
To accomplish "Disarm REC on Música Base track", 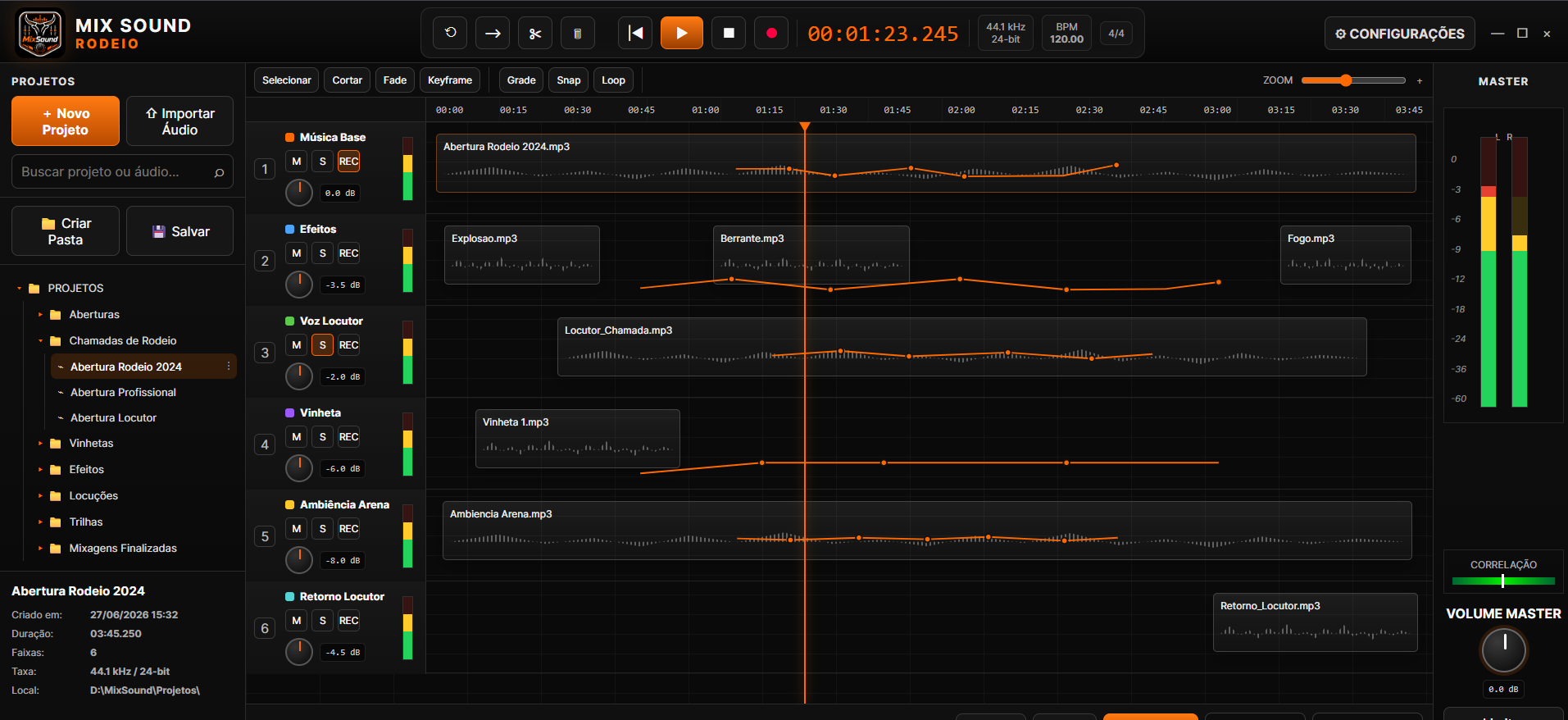I will pos(349,162).
